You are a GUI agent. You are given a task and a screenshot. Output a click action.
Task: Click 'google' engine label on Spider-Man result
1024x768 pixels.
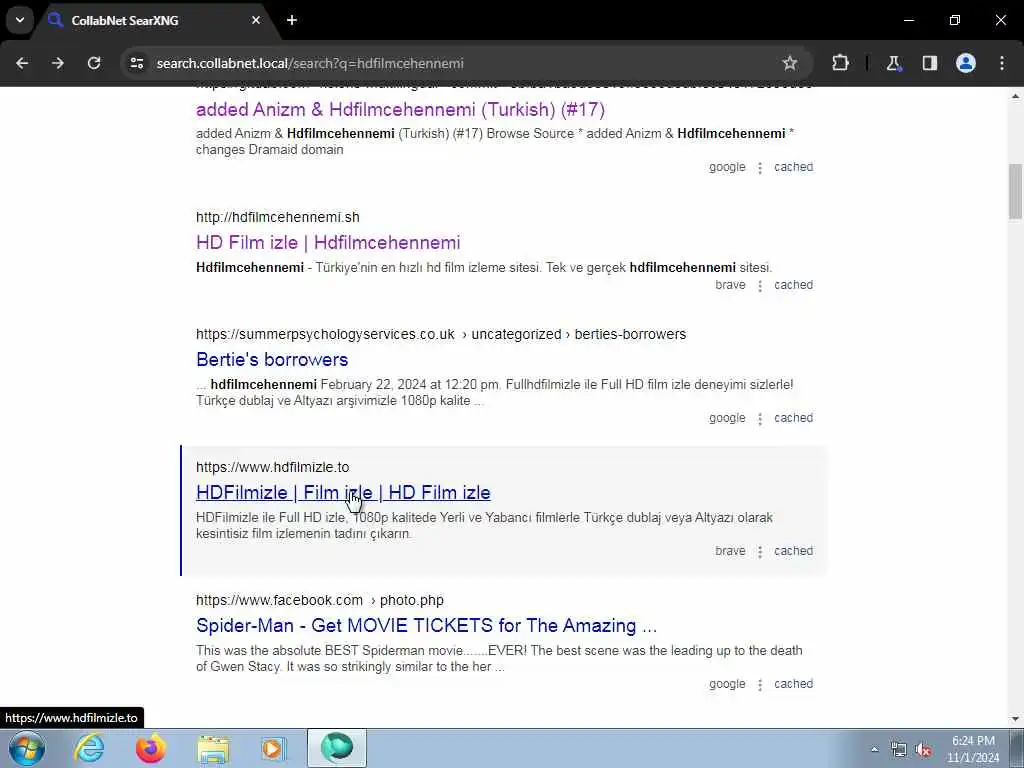(x=727, y=684)
